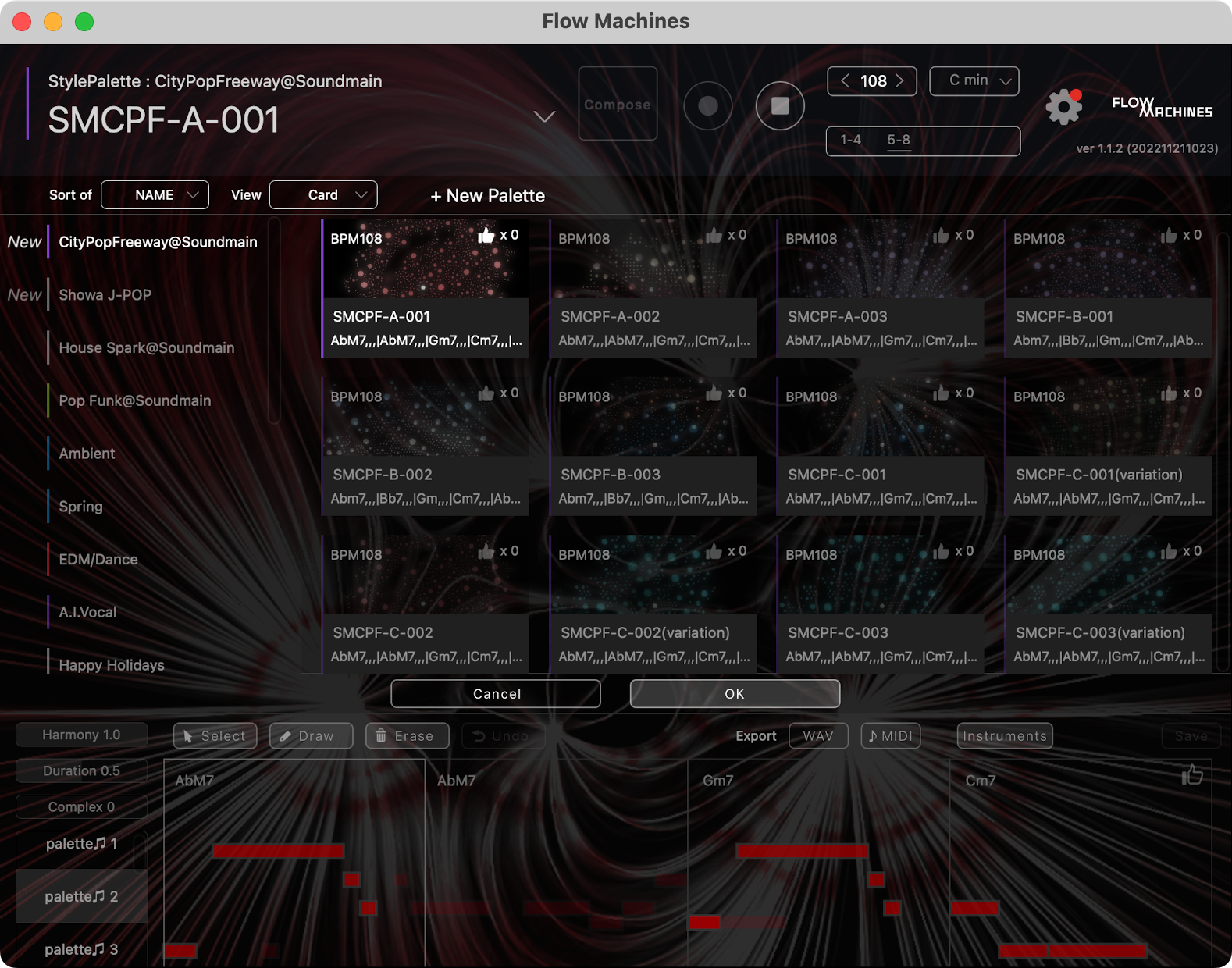Collapse the style palette chevron next to SMCPF-A-001
The width and height of the screenshot is (1232, 968).
(544, 116)
